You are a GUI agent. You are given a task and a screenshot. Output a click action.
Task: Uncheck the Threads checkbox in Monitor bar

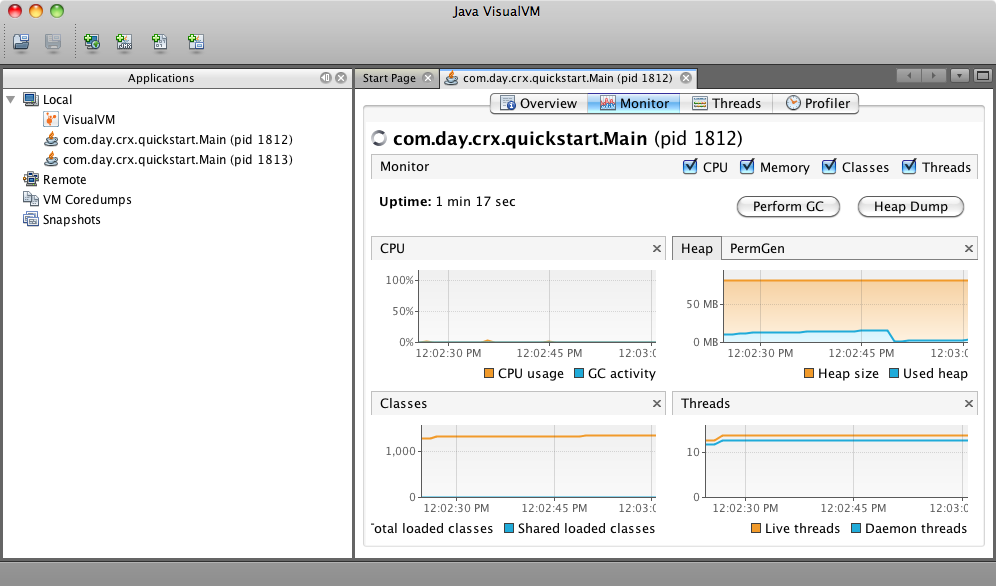(909, 166)
